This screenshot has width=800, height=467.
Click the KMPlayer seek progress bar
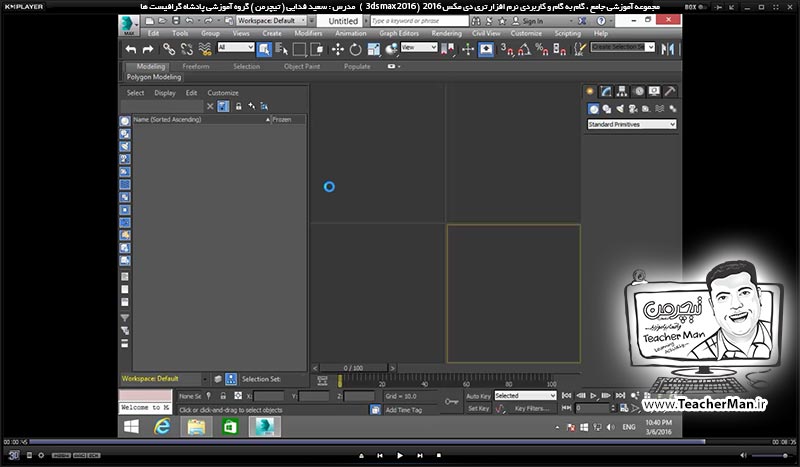click(x=399, y=442)
